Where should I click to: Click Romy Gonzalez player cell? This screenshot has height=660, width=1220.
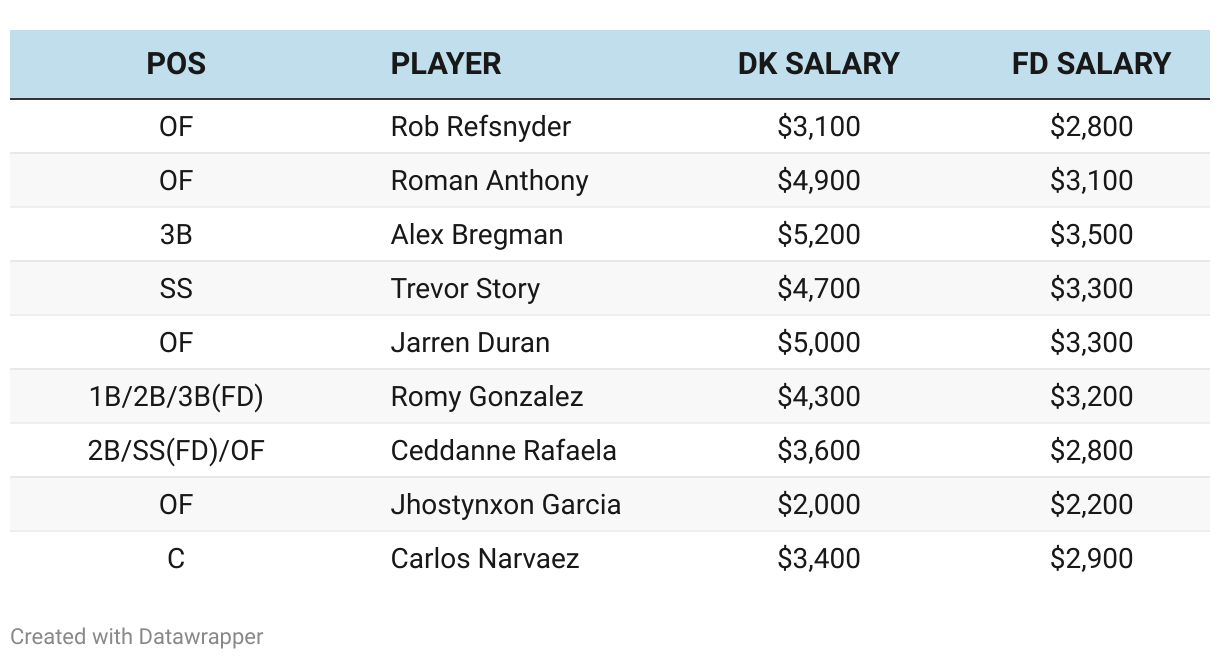[x=487, y=397]
